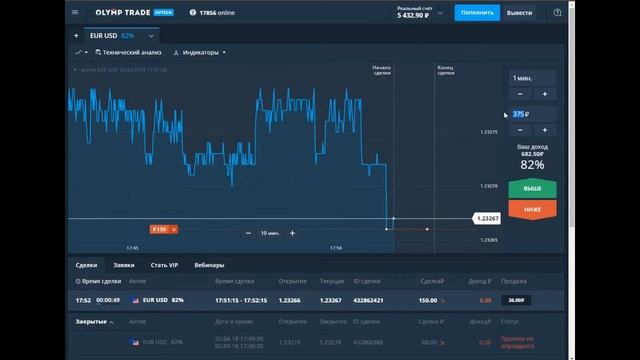Viewport: 640px width, 360px height.
Task: Switch to the Сделки tab
Action: (x=86, y=265)
